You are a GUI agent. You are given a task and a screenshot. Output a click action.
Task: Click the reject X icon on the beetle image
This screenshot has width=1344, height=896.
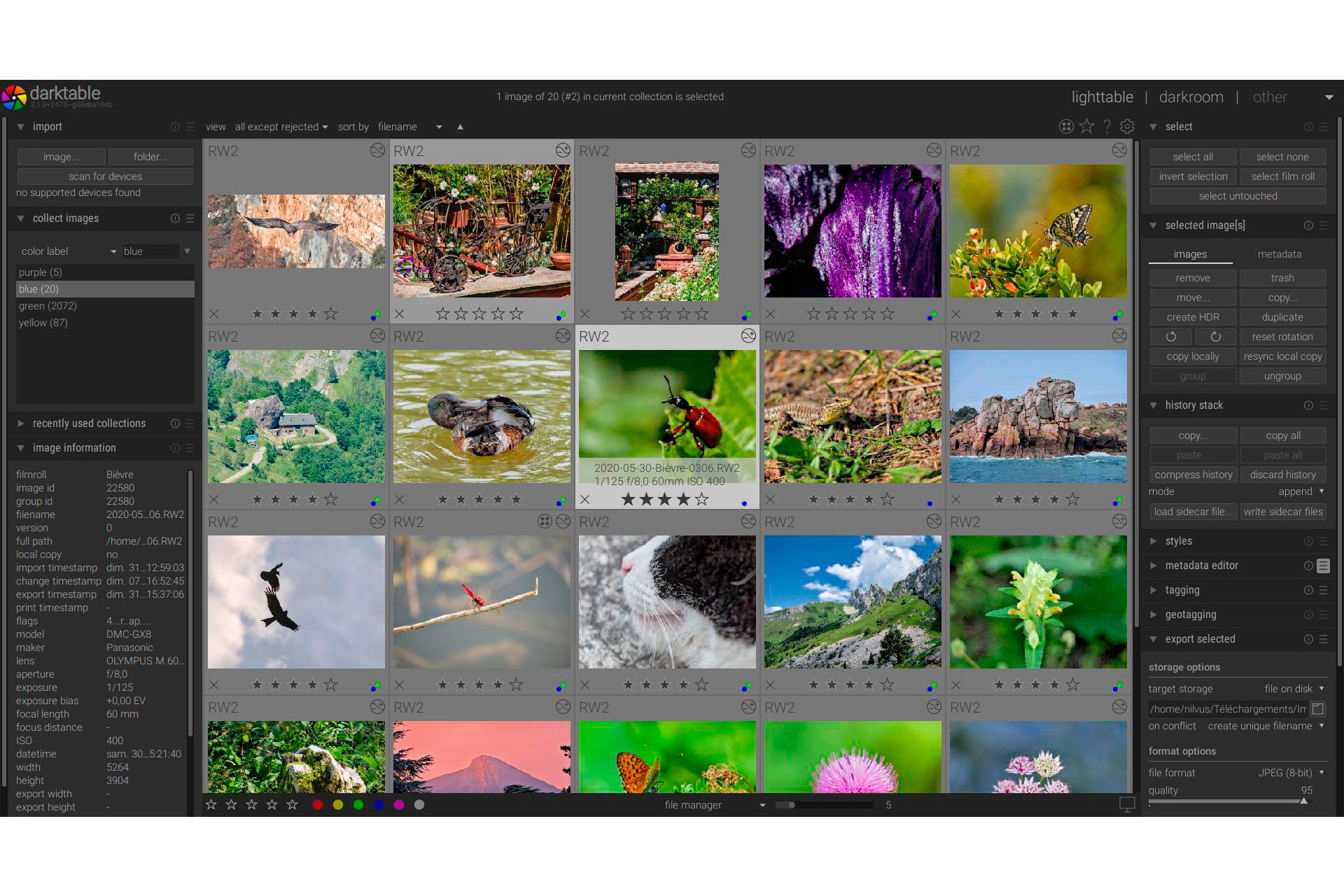(585, 499)
